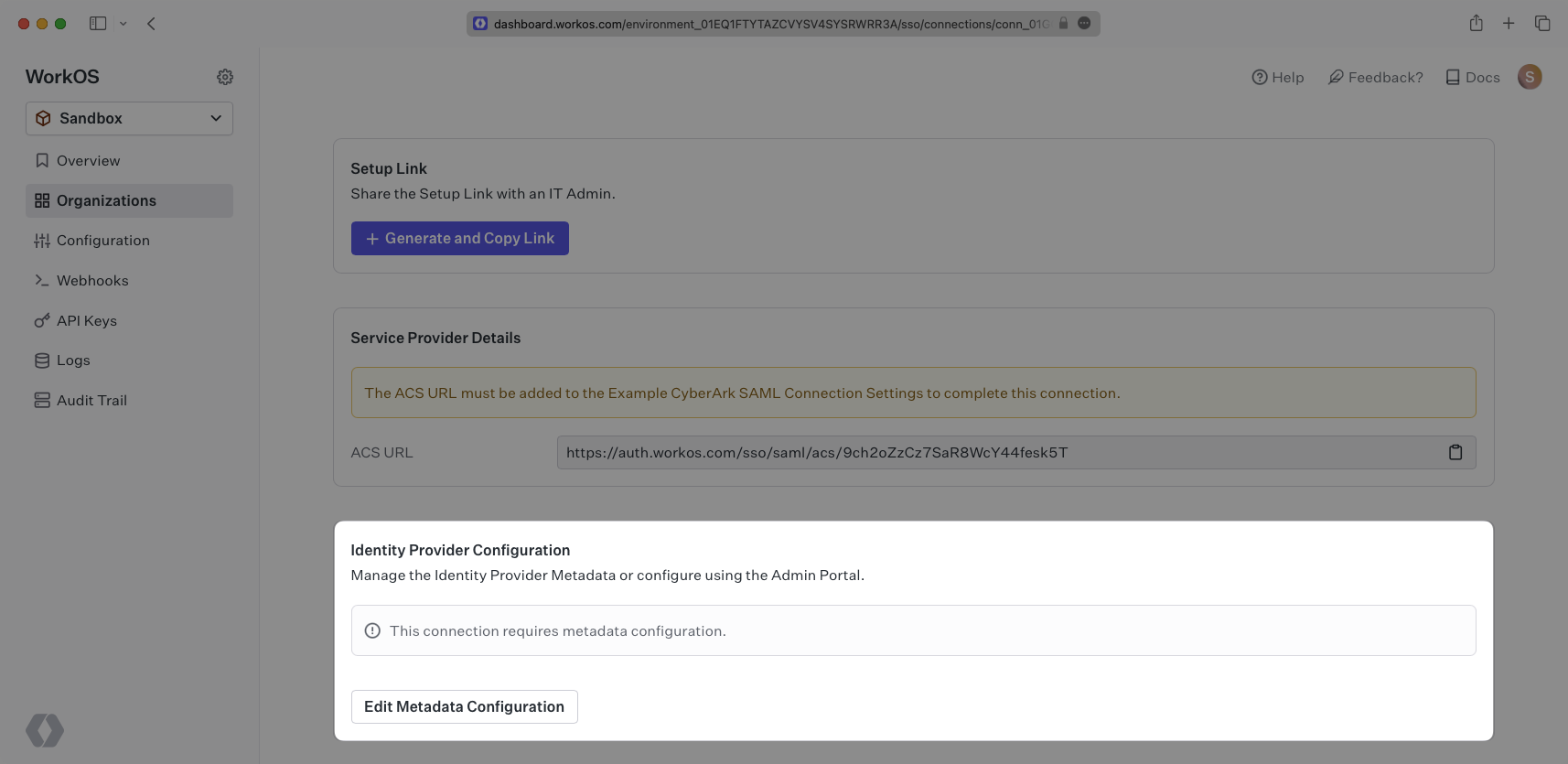This screenshot has width=1568, height=764.
Task: Click the 'Identity Provider Configuration' heading
Action: pyautogui.click(x=460, y=550)
